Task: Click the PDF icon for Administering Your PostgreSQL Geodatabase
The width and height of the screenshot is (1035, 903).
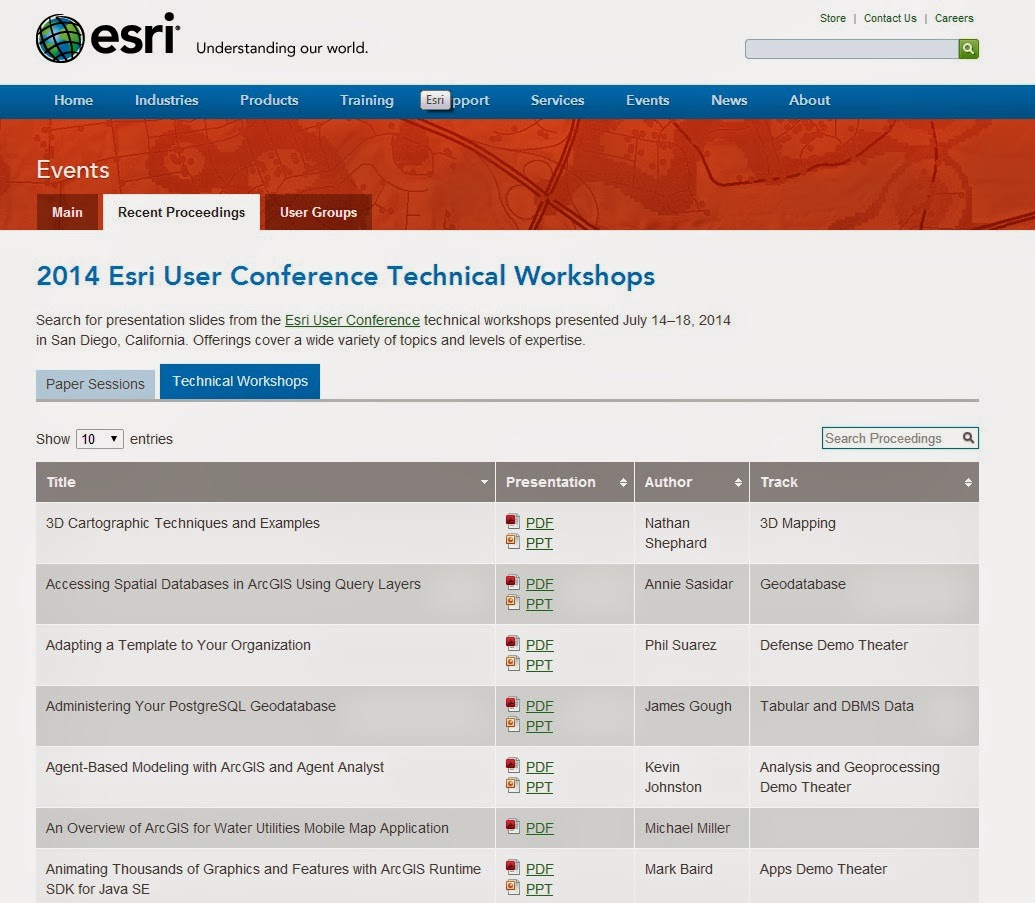Action: [511, 705]
